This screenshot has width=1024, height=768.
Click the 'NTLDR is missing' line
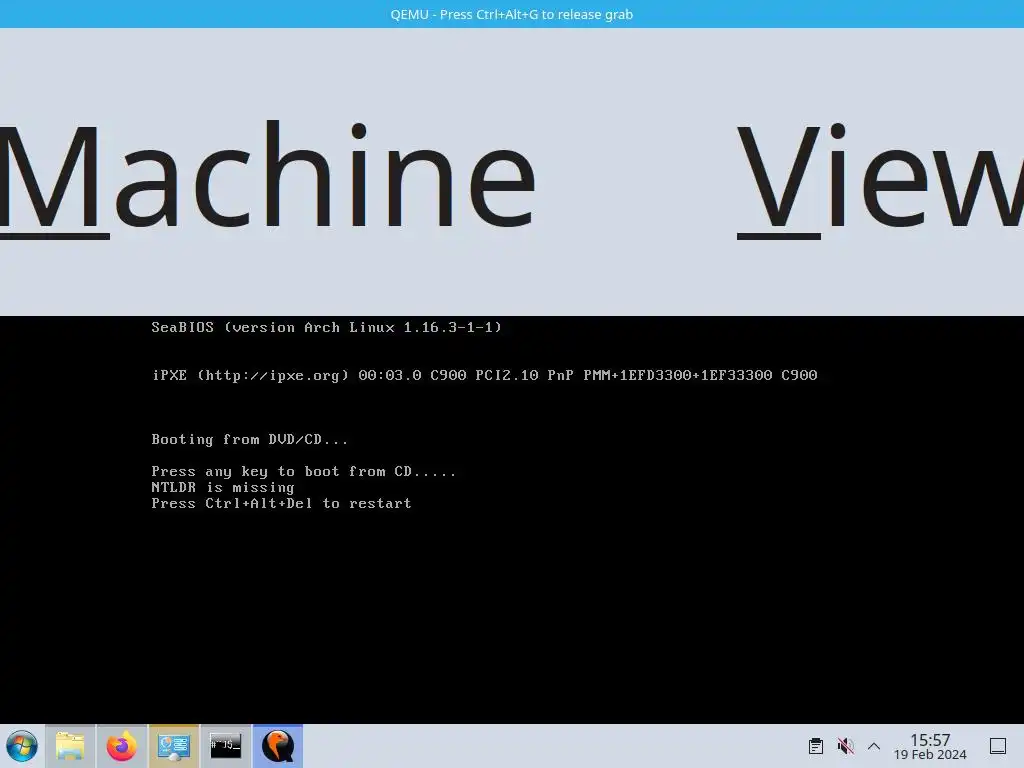tap(223, 487)
